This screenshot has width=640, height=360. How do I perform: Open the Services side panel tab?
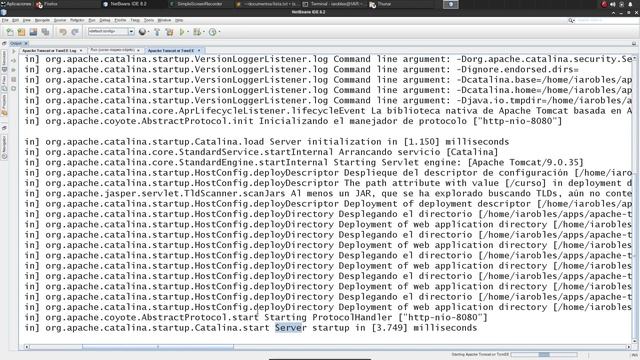4,60
